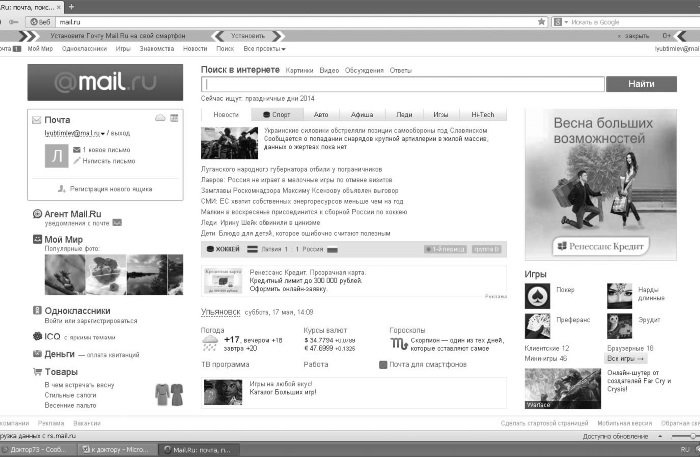700x457 pixels.
Task: Click the Одноклассники icon in sidebar
Action: [x=38, y=310]
